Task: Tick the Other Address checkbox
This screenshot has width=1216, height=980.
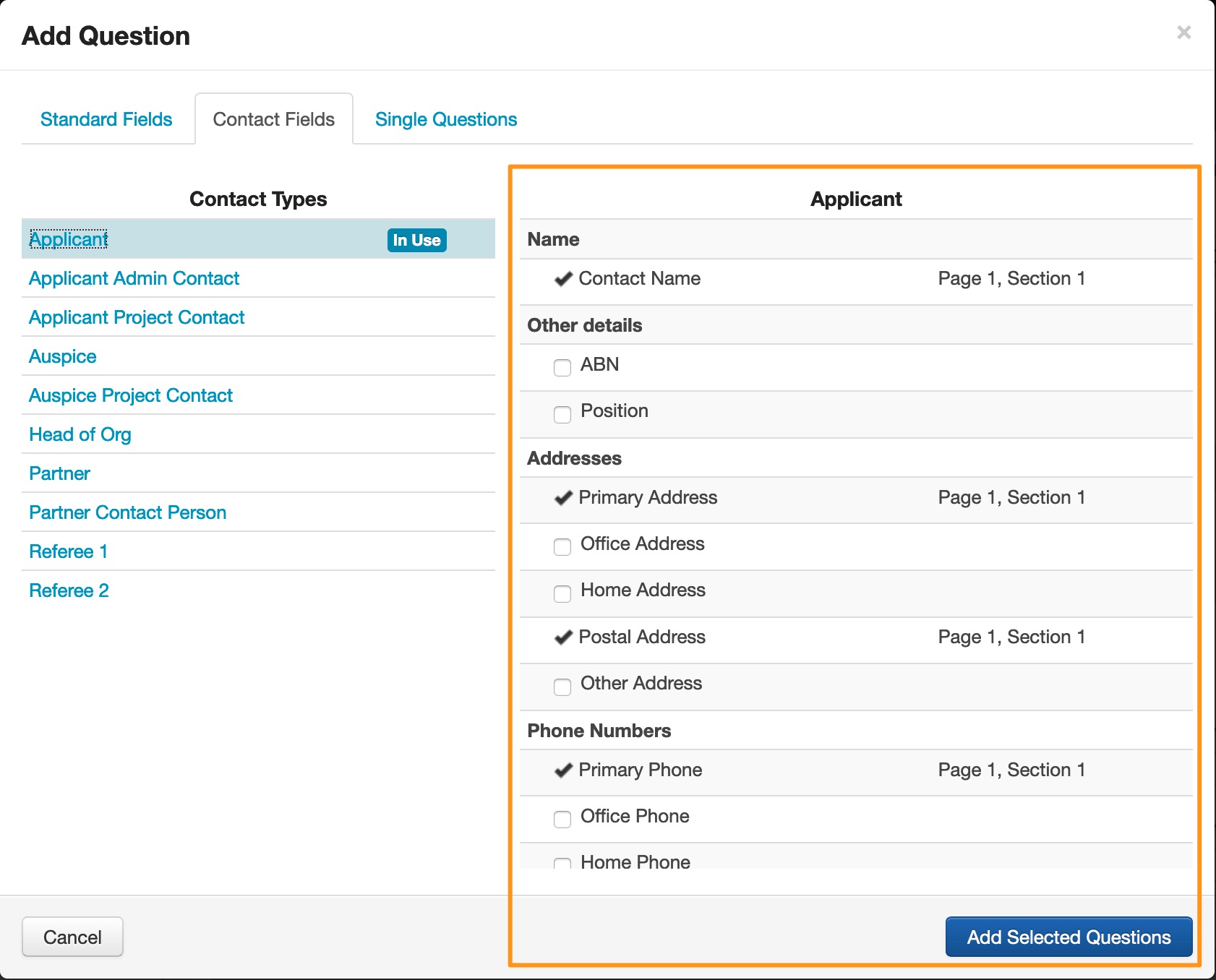Action: (x=562, y=686)
